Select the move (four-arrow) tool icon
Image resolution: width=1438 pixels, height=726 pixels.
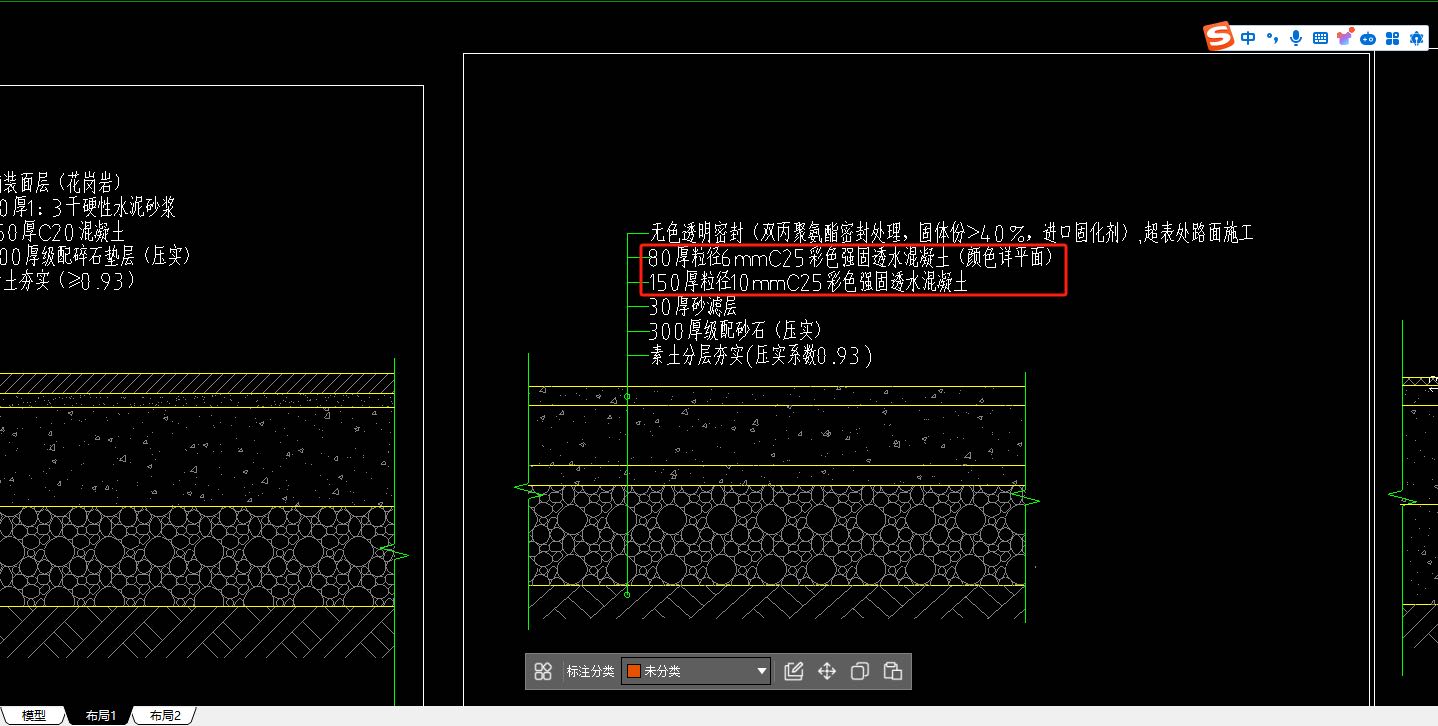pyautogui.click(x=827, y=671)
